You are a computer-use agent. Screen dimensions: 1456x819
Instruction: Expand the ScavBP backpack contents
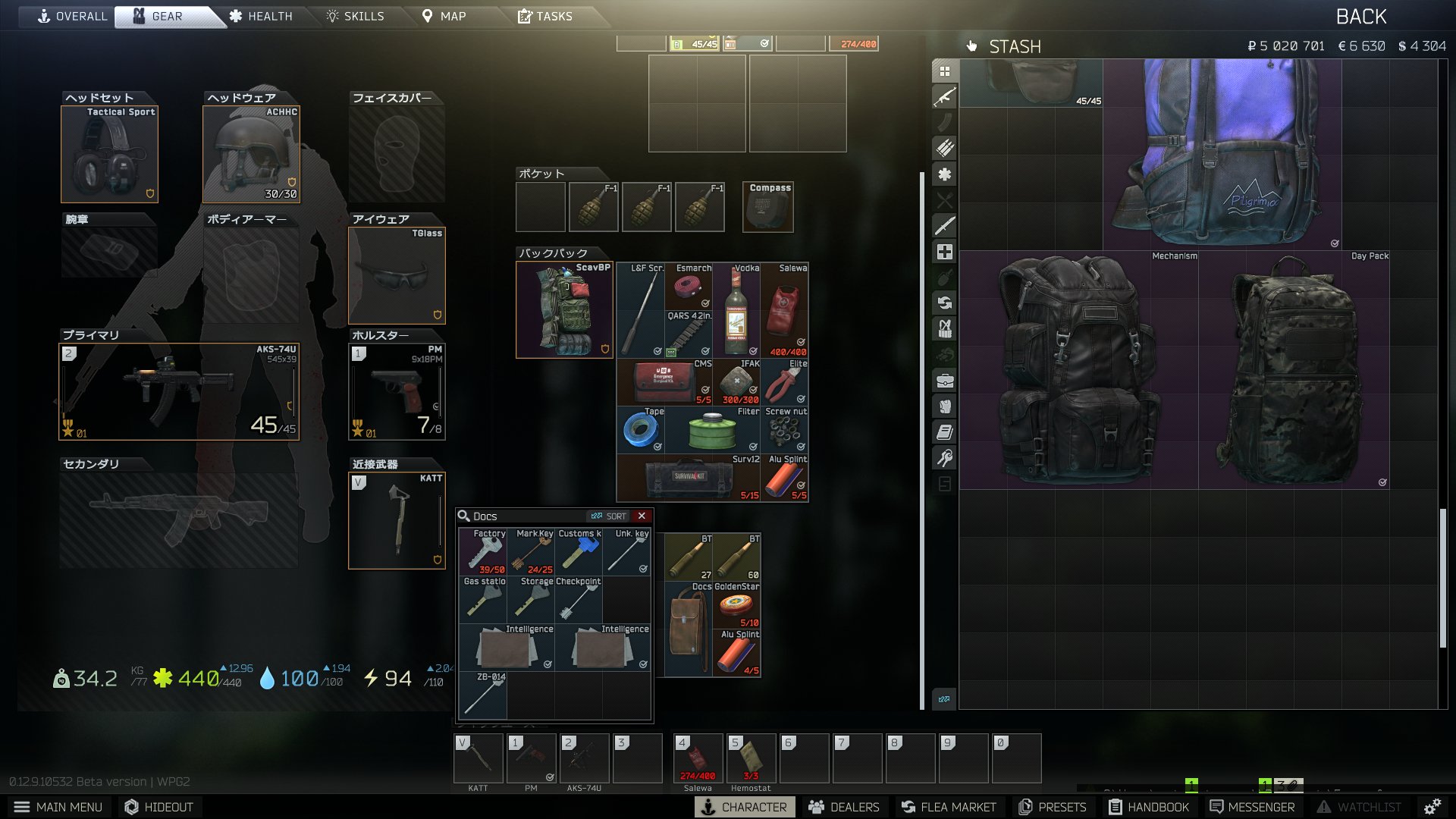coord(563,308)
